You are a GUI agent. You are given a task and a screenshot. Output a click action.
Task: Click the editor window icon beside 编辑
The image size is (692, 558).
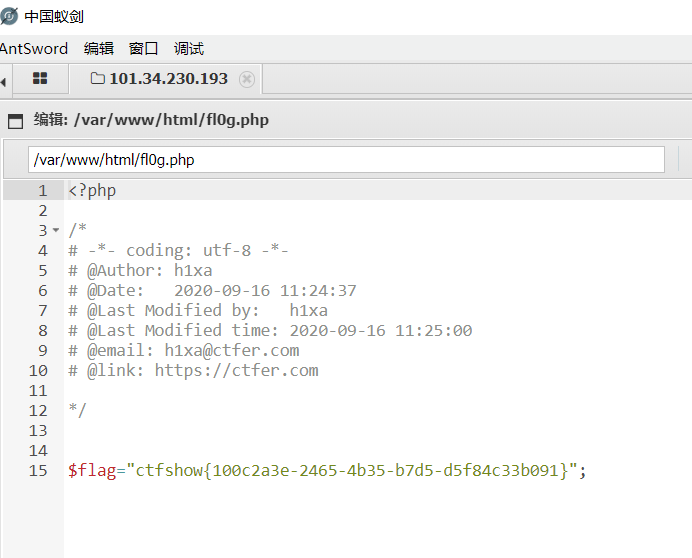coord(15,121)
